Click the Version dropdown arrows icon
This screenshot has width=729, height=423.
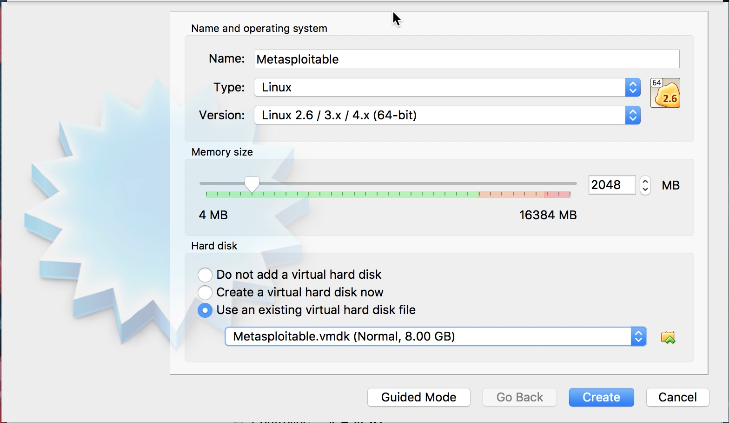coord(633,115)
